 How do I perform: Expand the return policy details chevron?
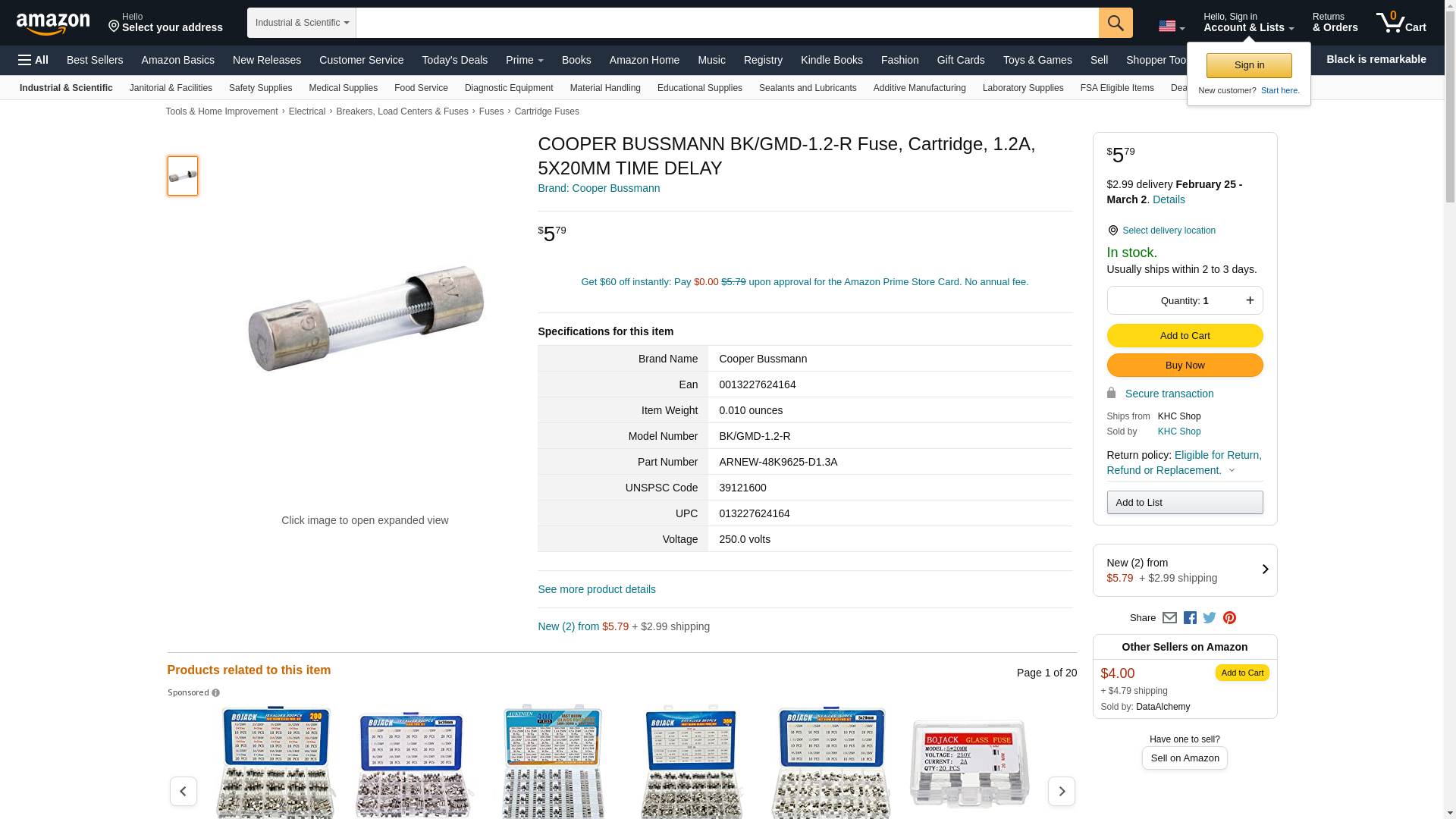click(x=1232, y=471)
